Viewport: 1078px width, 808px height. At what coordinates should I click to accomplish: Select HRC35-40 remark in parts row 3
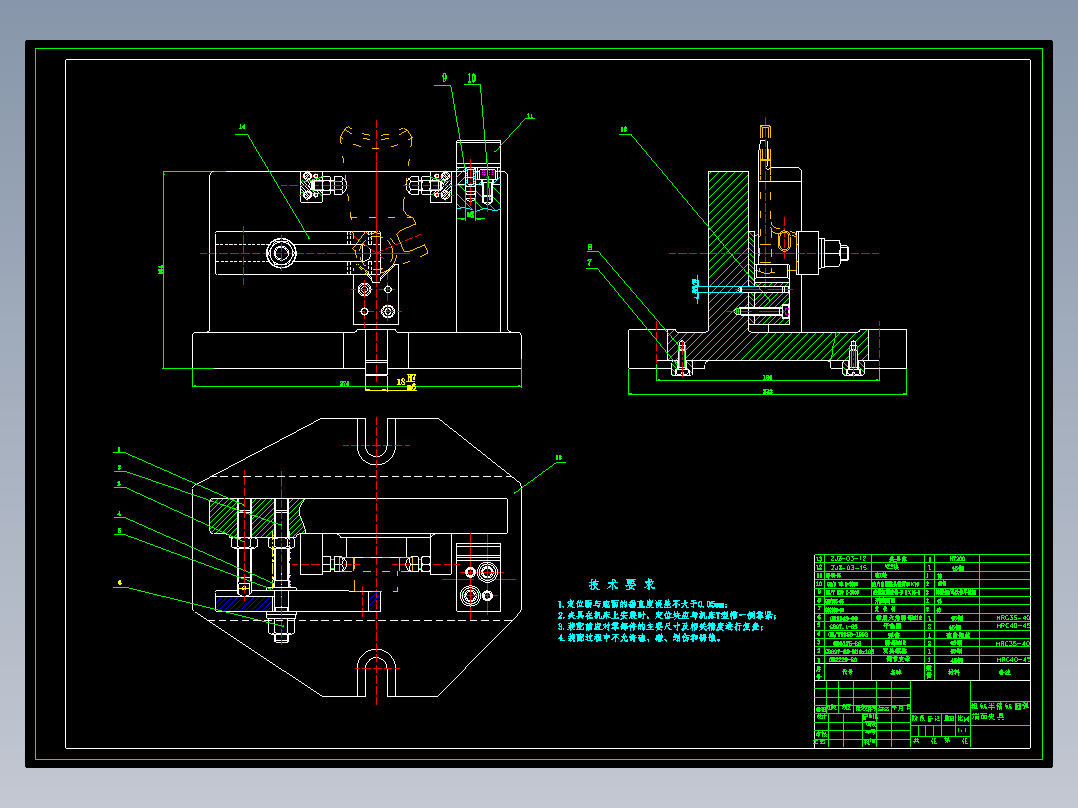pyautogui.click(x=1013, y=644)
